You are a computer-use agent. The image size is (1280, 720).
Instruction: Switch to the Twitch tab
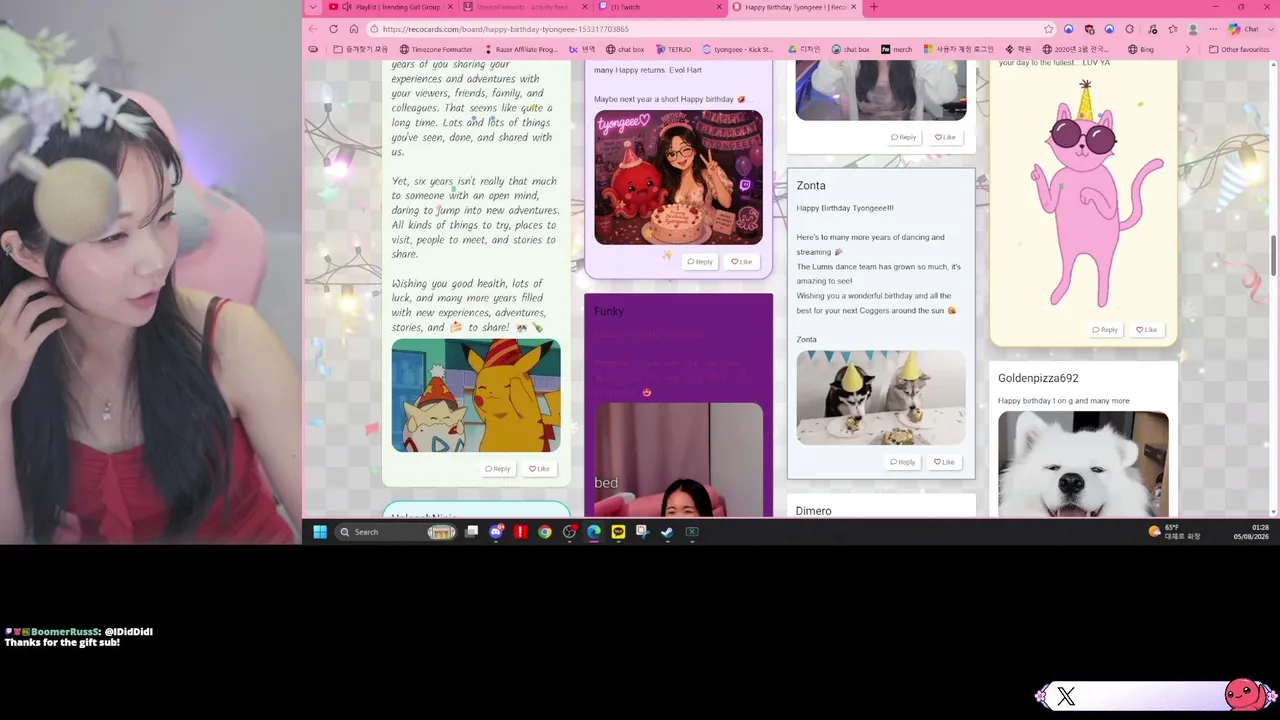click(x=659, y=7)
